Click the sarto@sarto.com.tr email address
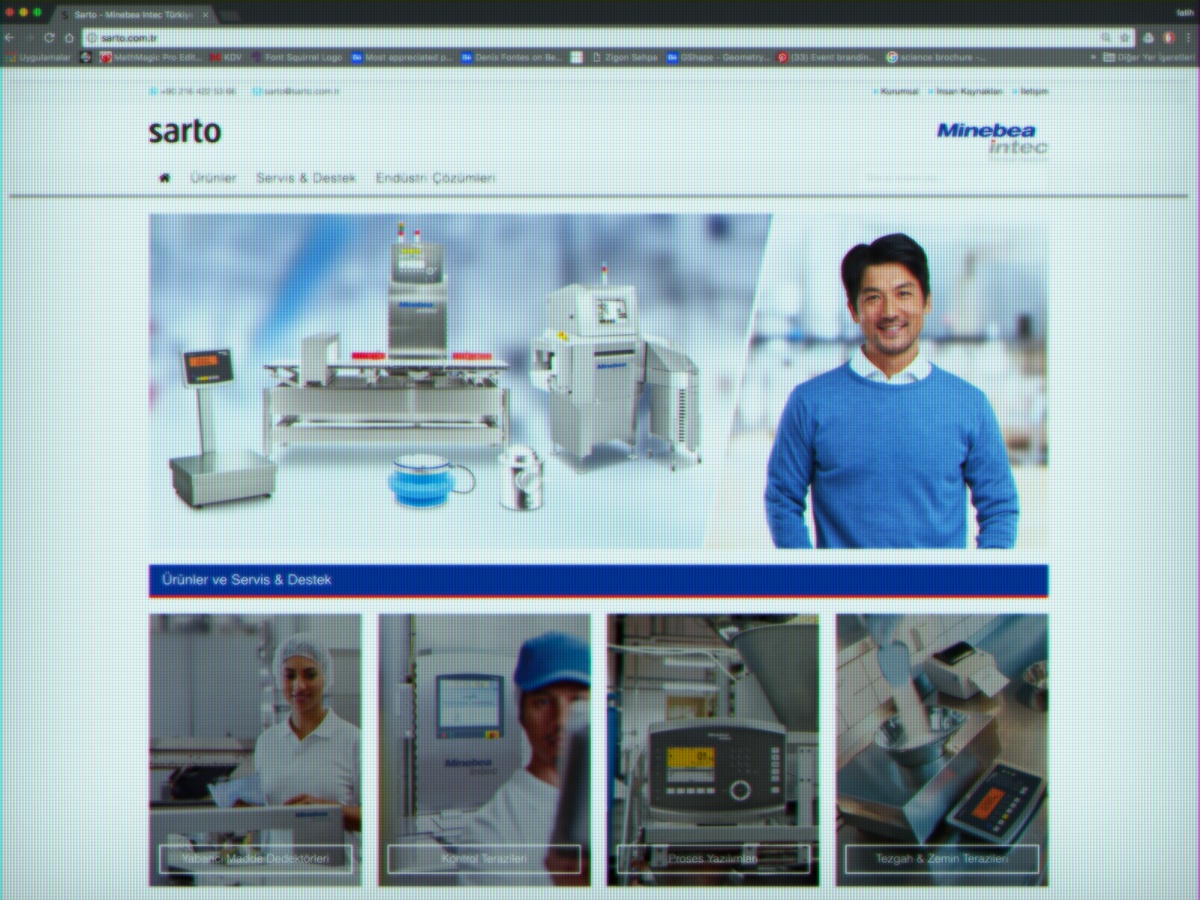This screenshot has width=1200, height=900. pyautogui.click(x=303, y=91)
